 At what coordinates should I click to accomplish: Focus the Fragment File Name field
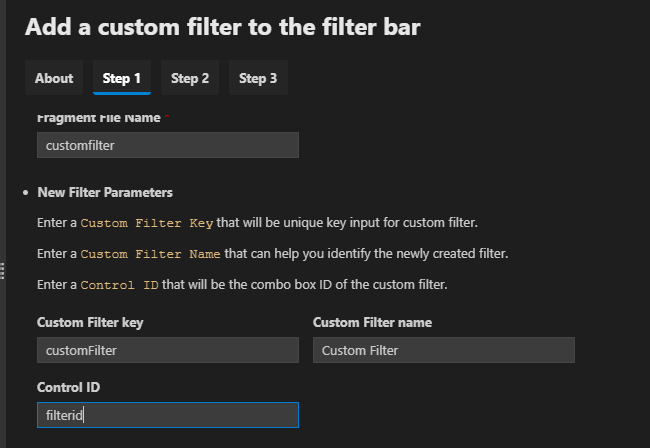168,145
